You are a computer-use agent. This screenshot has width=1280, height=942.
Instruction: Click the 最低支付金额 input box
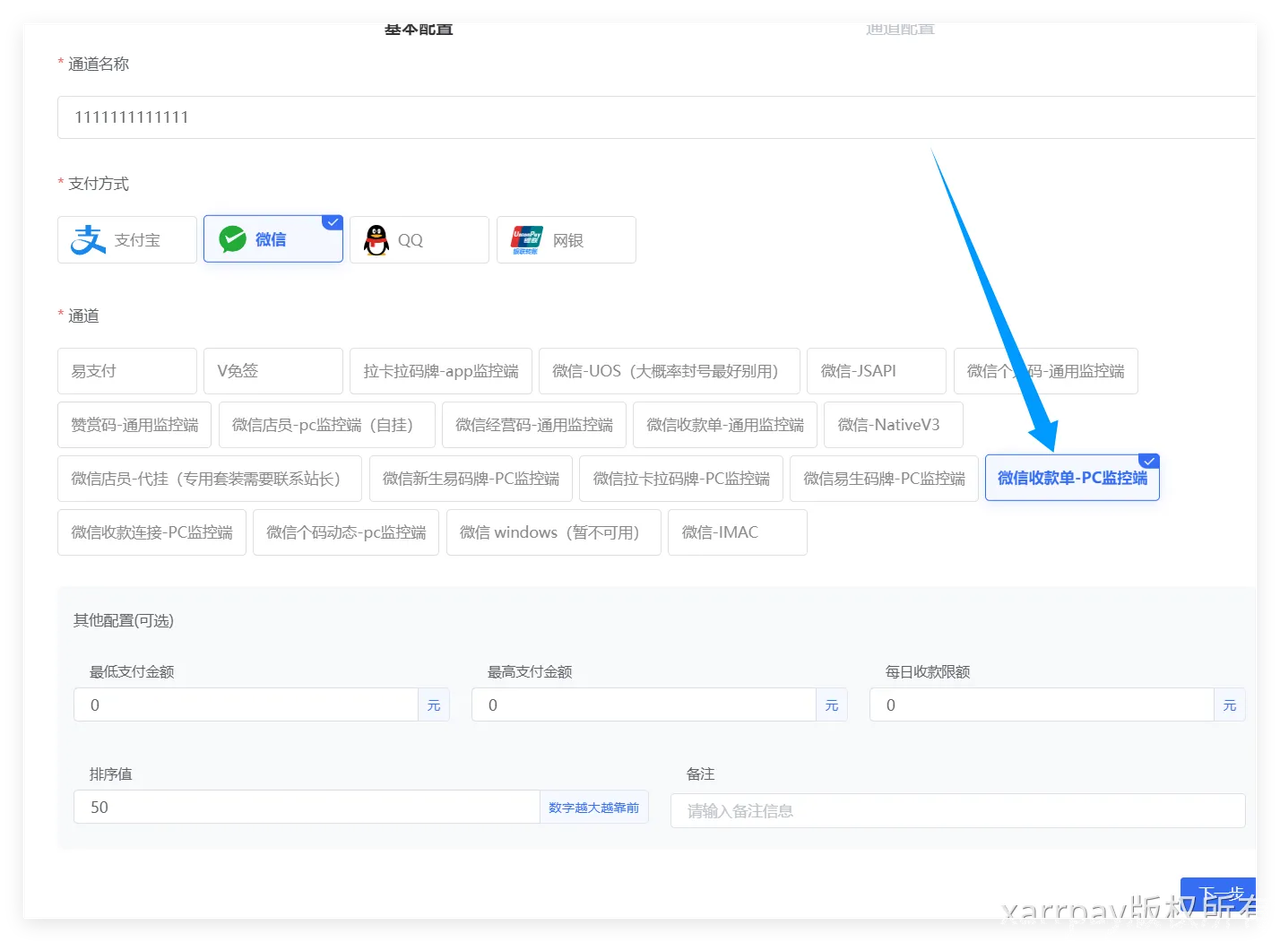pos(245,705)
